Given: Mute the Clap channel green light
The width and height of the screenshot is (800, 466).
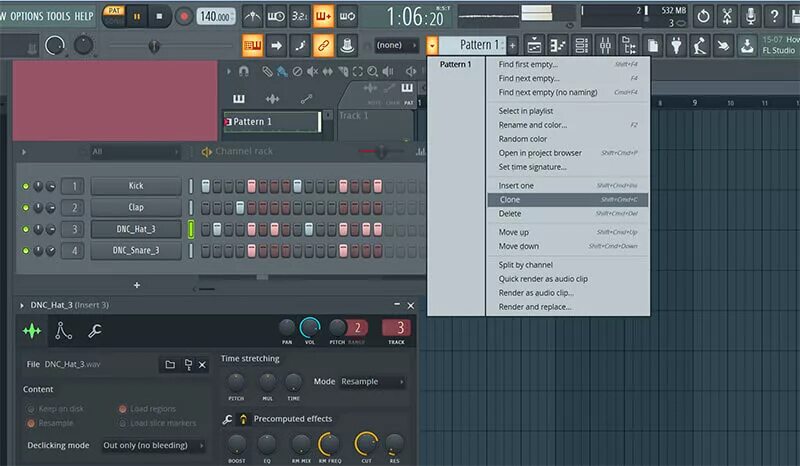Looking at the screenshot, I should [26, 208].
